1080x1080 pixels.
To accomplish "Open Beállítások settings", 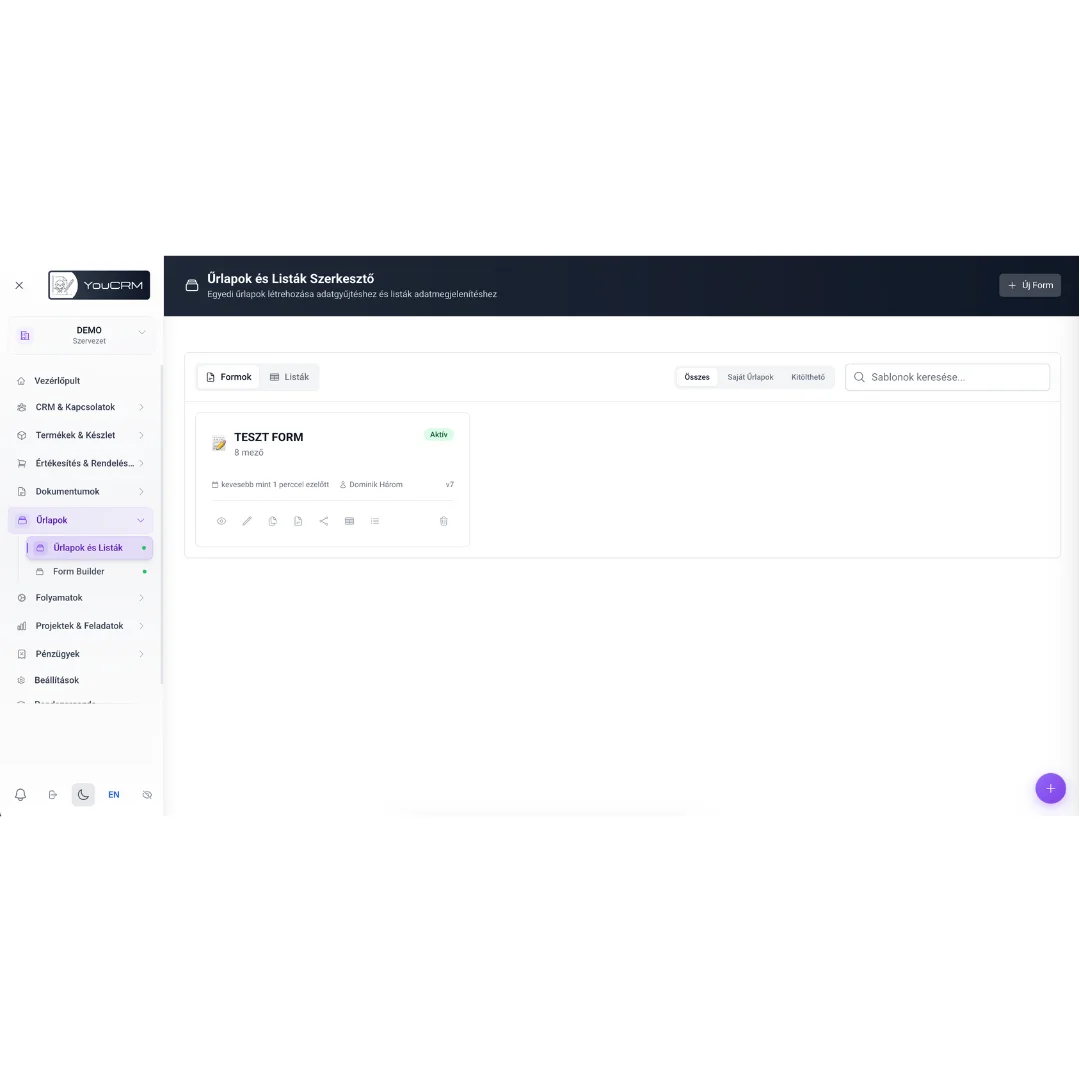I will [x=56, y=681].
